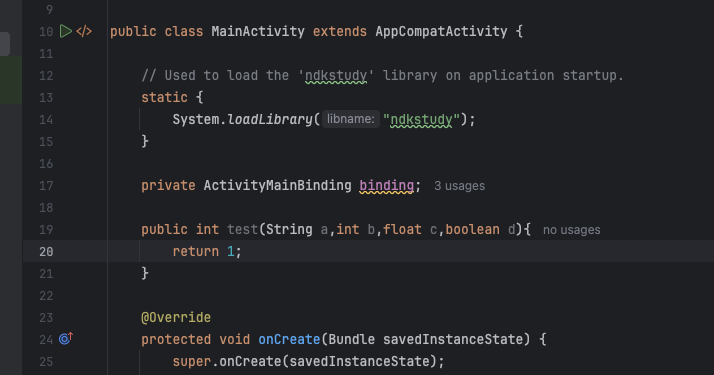Click 'return' keyword on line 20

[x=196, y=251]
